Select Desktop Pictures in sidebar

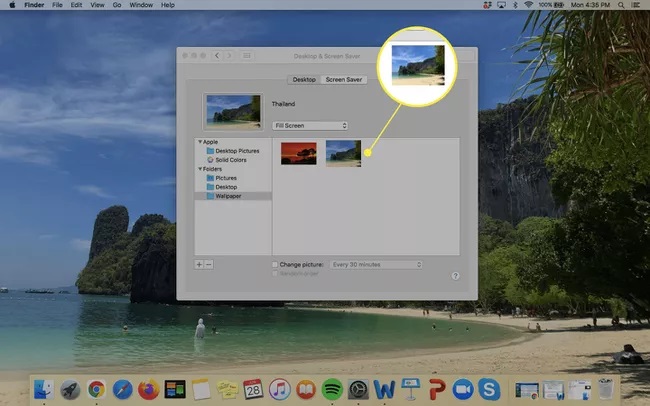click(233, 151)
